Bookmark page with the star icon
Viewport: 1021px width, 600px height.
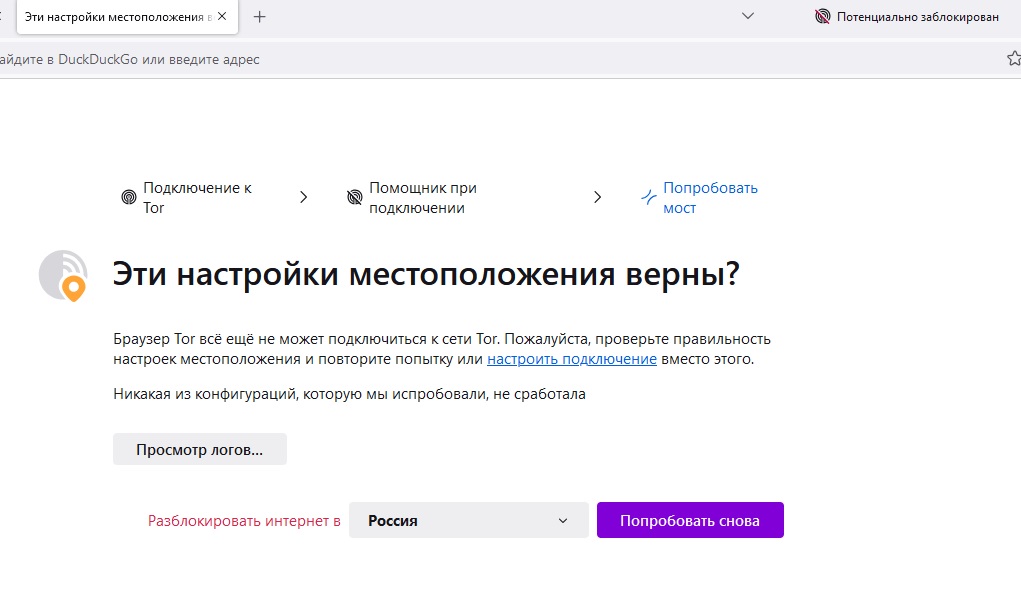coord(1014,59)
